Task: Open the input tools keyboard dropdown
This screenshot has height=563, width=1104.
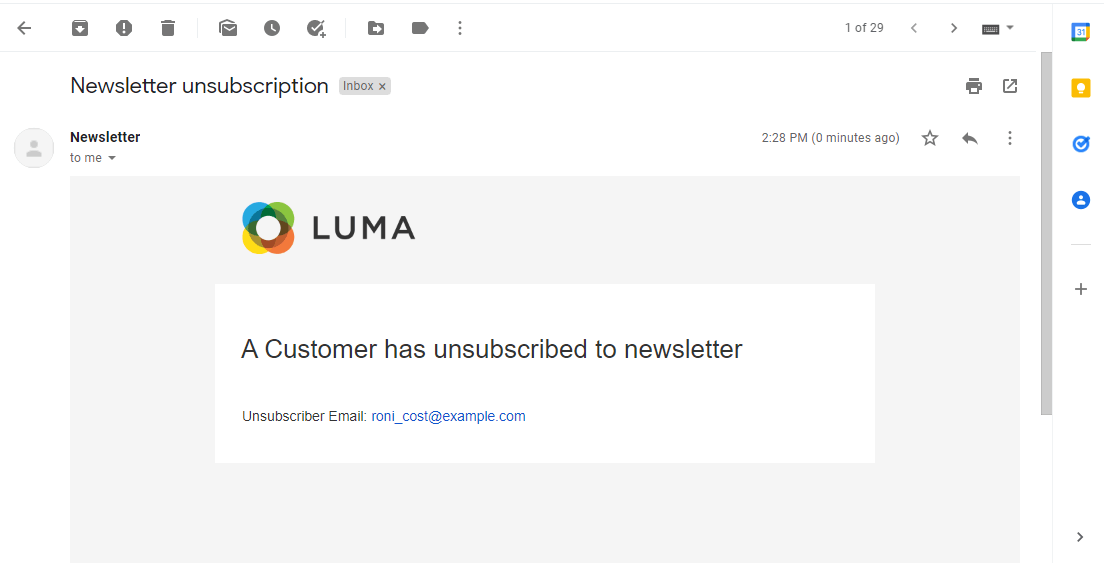Action: coord(1009,28)
